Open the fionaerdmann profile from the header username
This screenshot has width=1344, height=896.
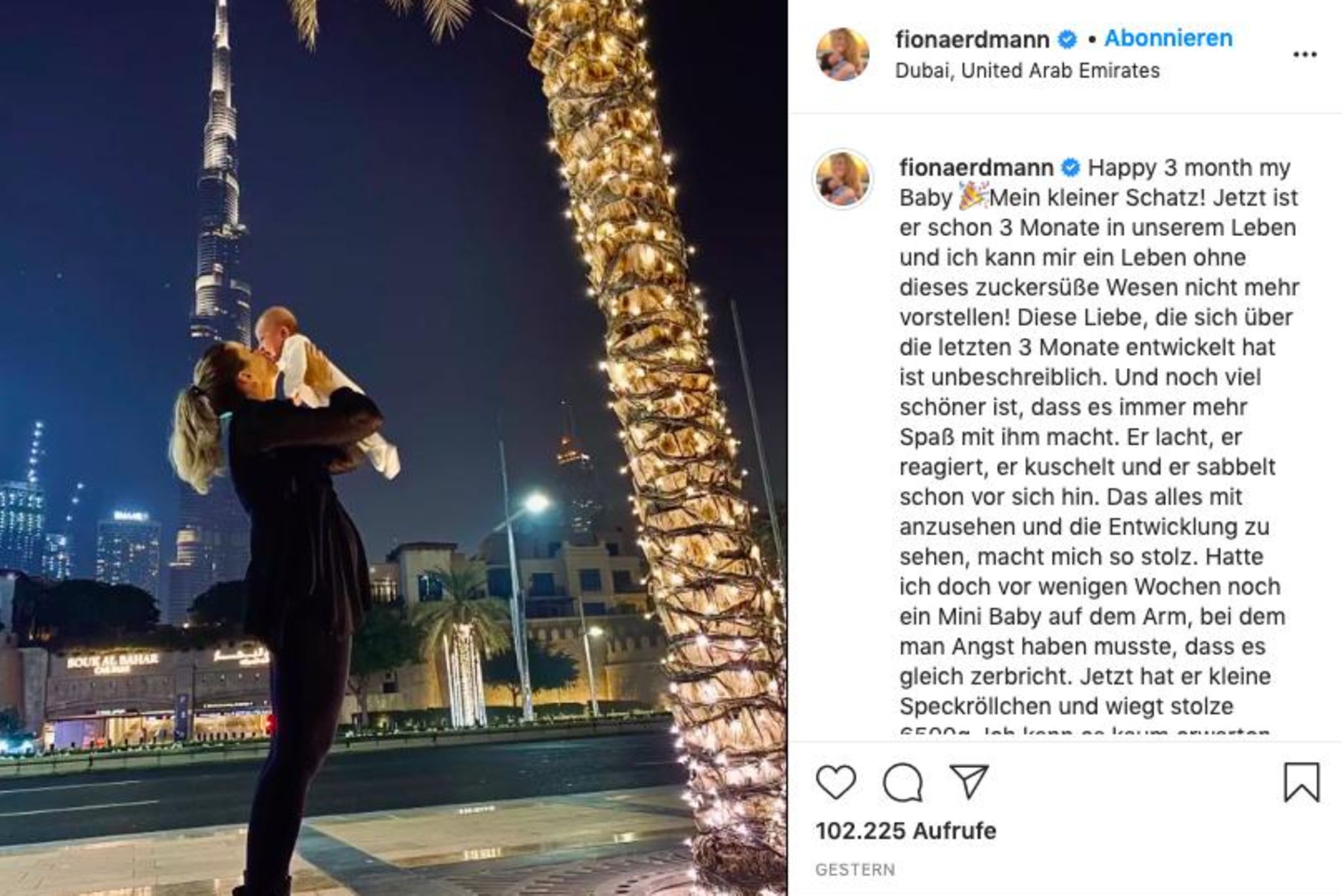click(972, 39)
